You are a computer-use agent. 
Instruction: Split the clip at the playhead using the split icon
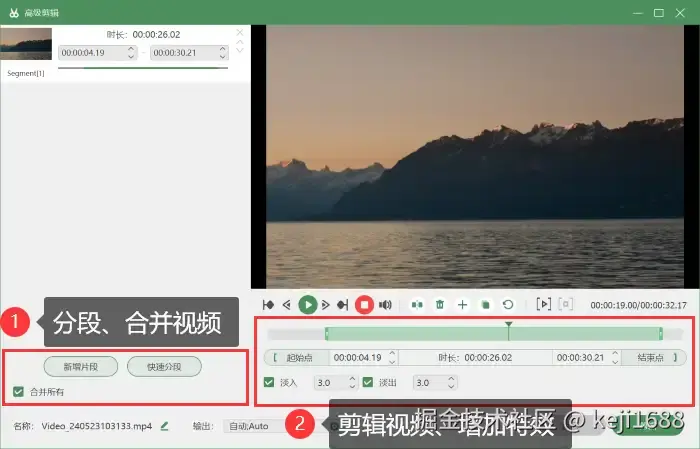(x=417, y=305)
